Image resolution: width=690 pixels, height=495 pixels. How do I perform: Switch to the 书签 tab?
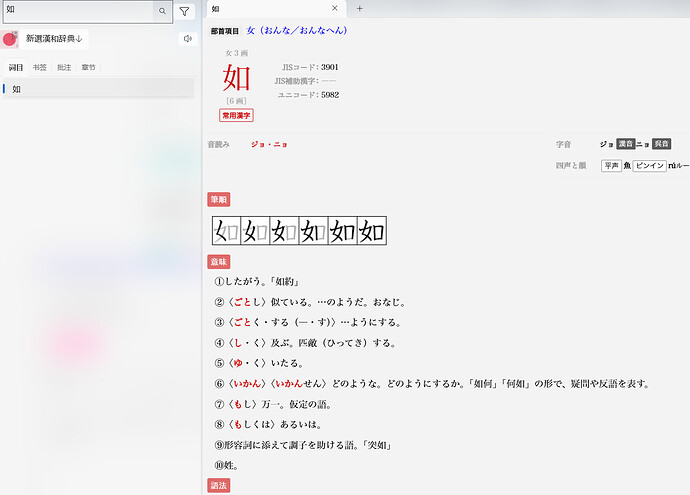[40, 68]
